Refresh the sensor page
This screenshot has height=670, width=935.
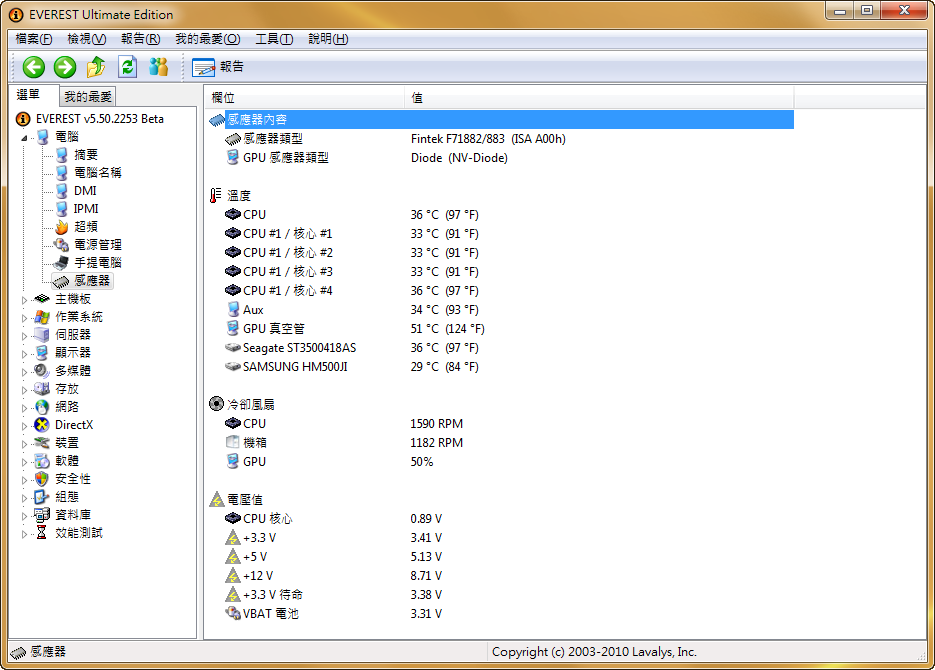coord(128,67)
